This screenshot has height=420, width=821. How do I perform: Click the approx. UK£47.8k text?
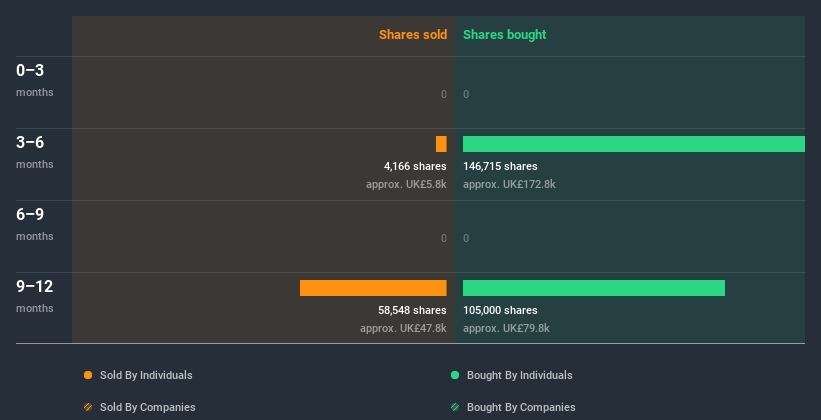403,328
